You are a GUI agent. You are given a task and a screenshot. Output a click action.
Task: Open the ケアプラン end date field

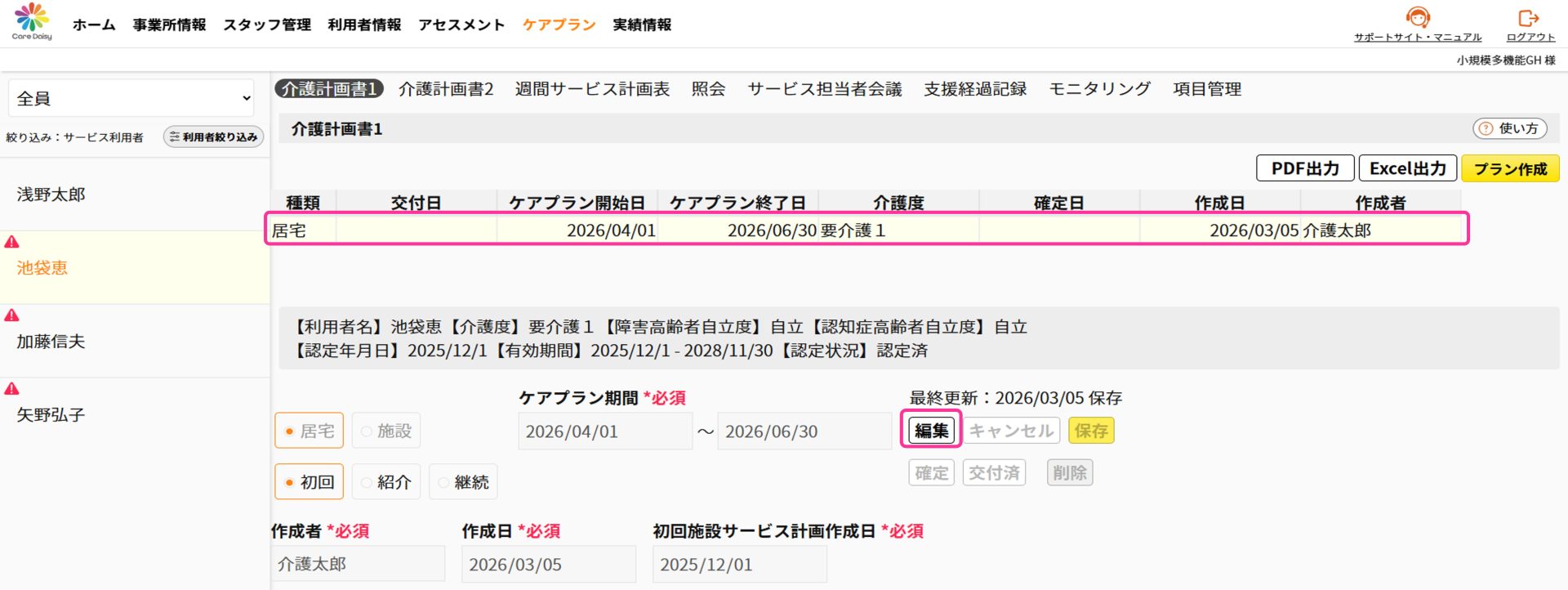[x=804, y=431]
